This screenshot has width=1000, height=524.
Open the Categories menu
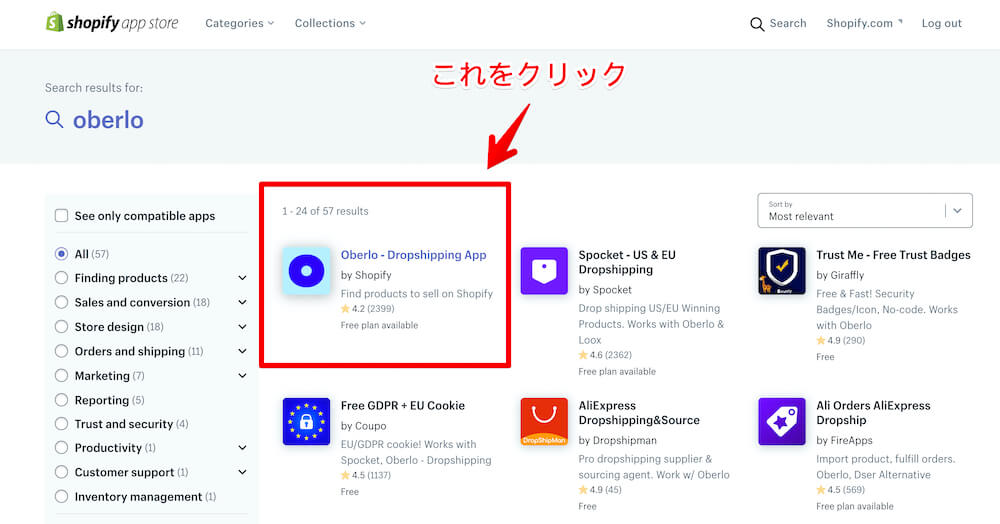click(x=239, y=23)
